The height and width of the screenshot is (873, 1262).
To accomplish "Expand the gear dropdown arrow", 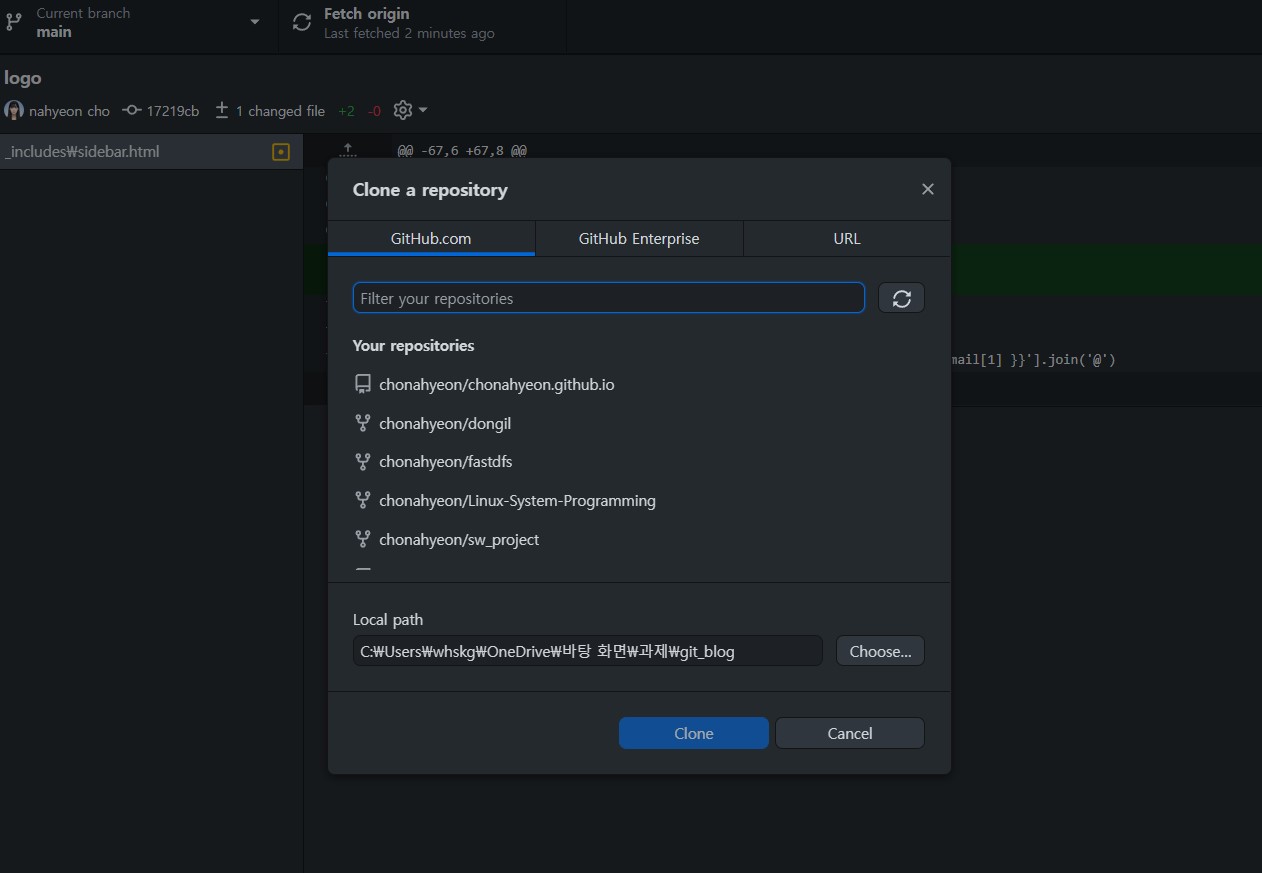I will coord(421,110).
